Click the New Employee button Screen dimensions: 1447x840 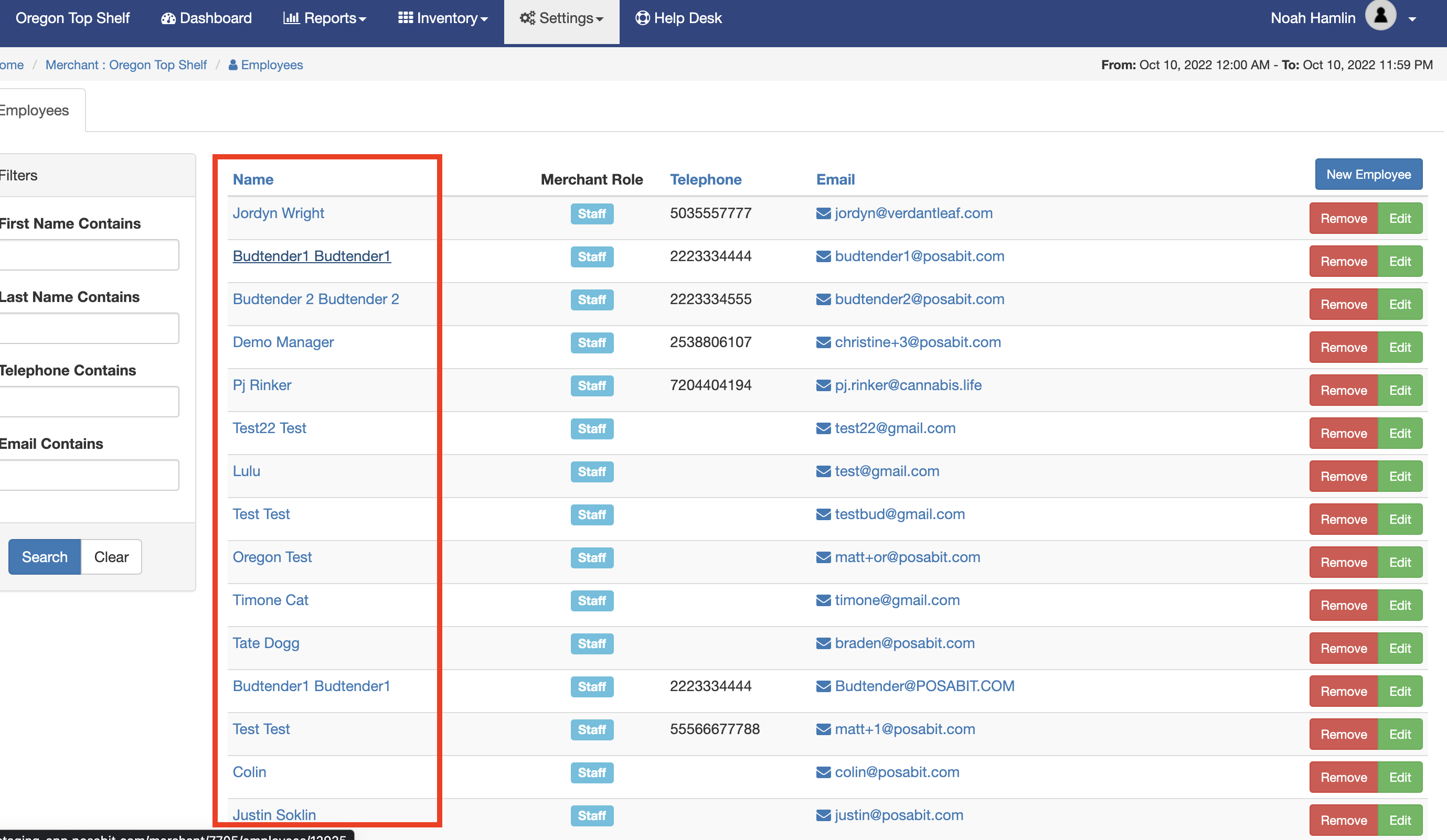coord(1368,174)
